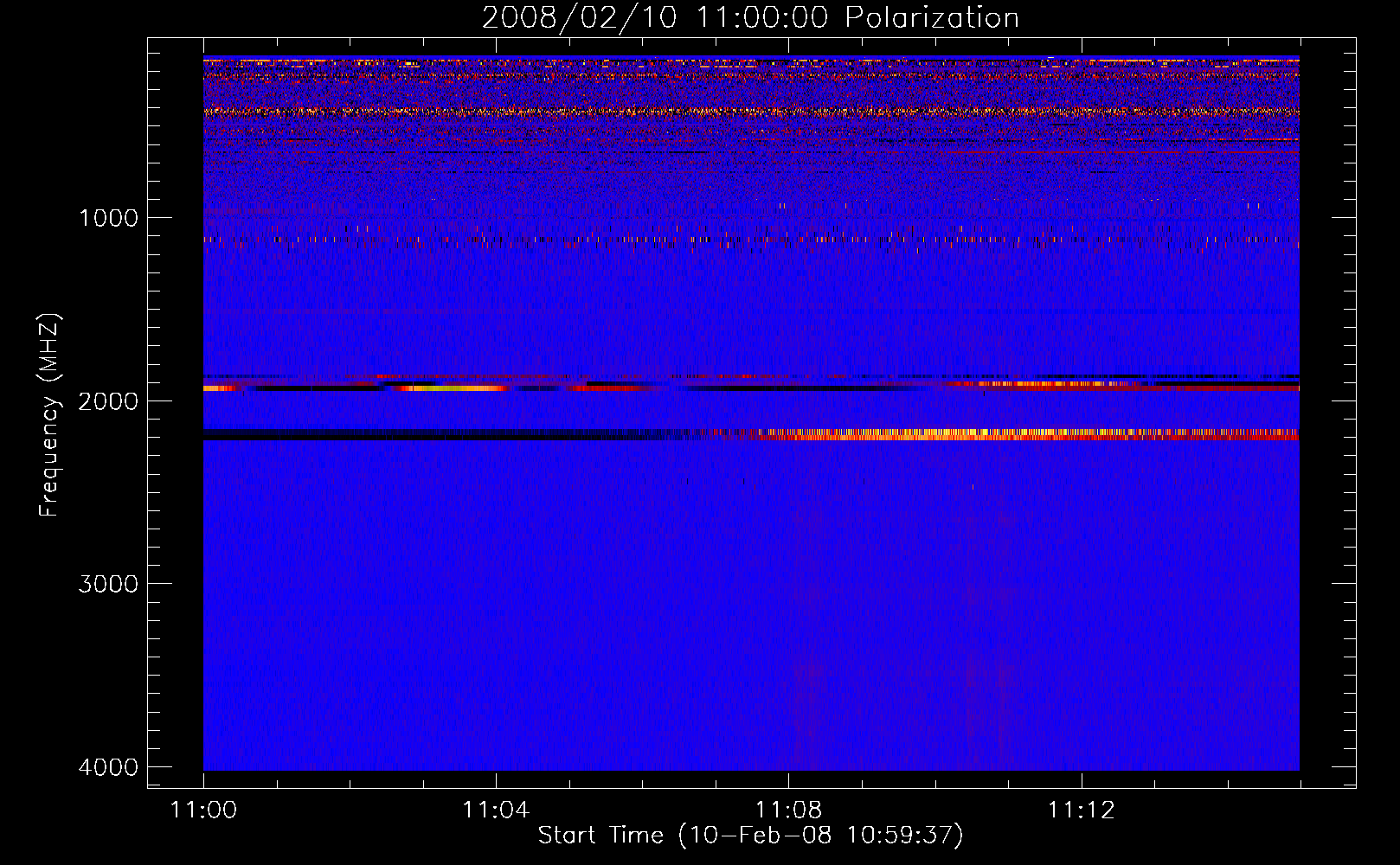
Task: Select the 11:04 time tick label
Action: click(496, 811)
